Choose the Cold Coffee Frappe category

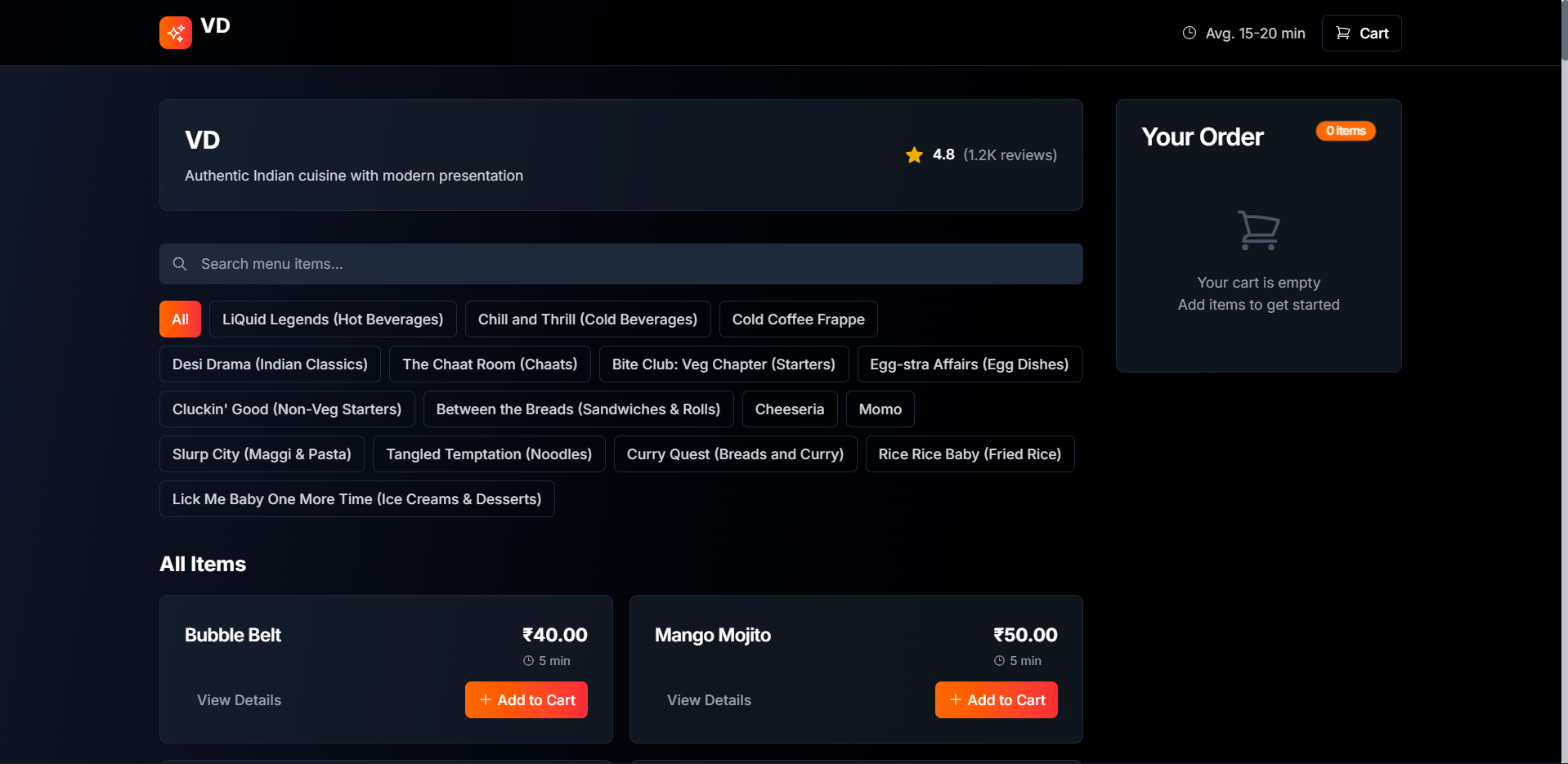point(798,319)
